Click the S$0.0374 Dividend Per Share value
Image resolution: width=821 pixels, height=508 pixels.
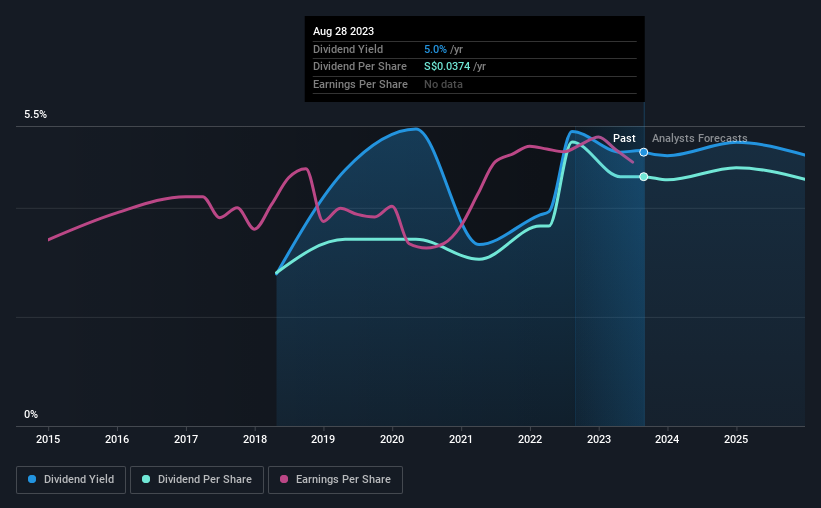pos(447,67)
